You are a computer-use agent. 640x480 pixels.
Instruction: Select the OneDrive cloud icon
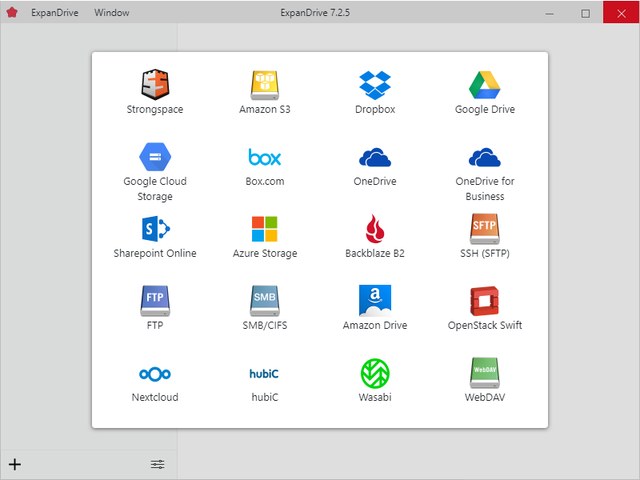pyautogui.click(x=375, y=157)
